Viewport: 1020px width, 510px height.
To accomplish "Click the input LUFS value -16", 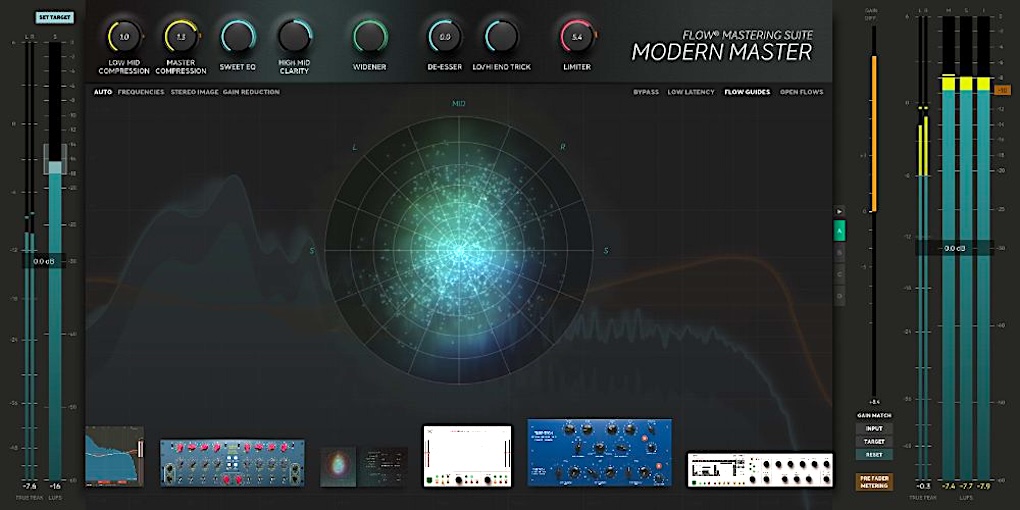I will pos(55,486).
